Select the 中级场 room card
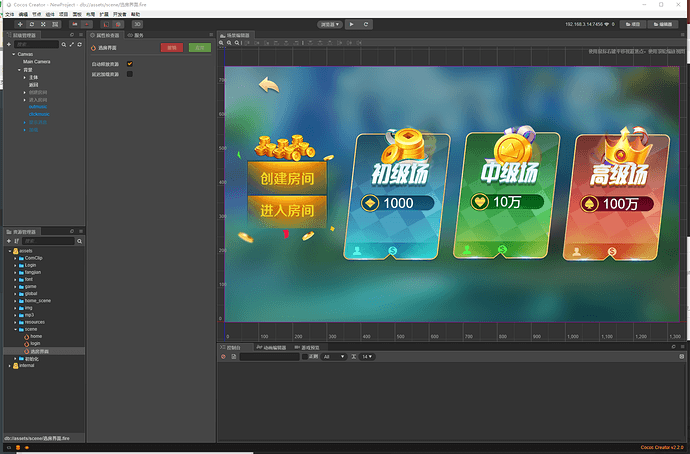Viewport: 690px width, 454px height. [x=506, y=193]
